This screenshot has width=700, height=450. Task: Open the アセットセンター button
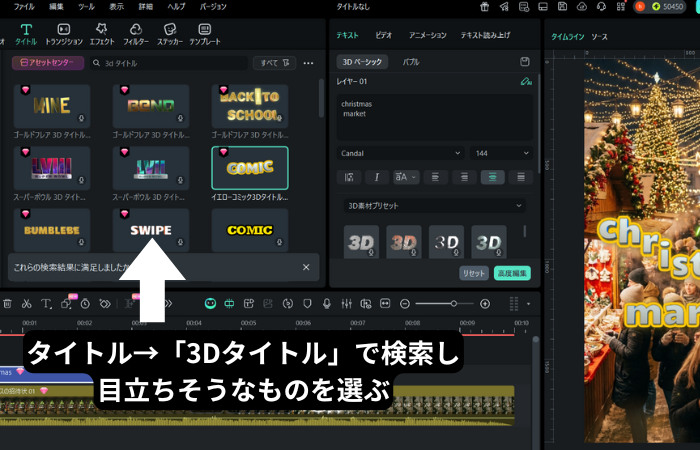point(48,62)
